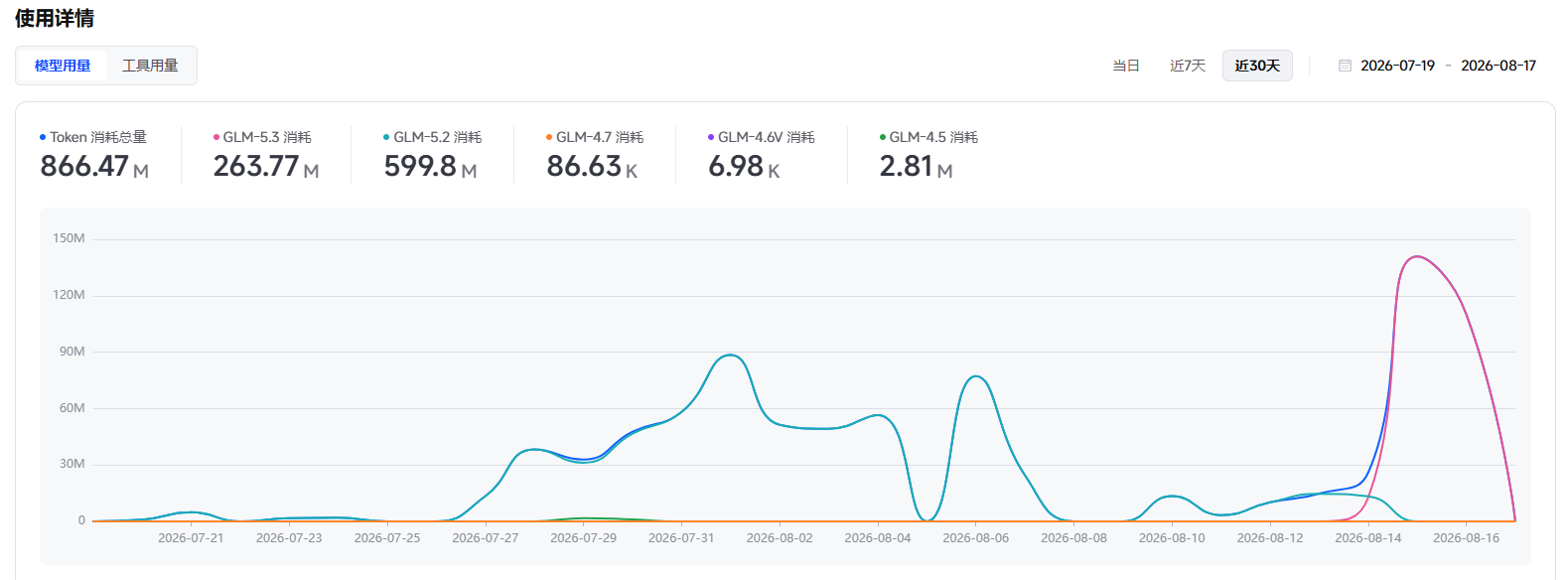
Task: Click the purple GLM-4.6V legend dot
Action: [711, 137]
